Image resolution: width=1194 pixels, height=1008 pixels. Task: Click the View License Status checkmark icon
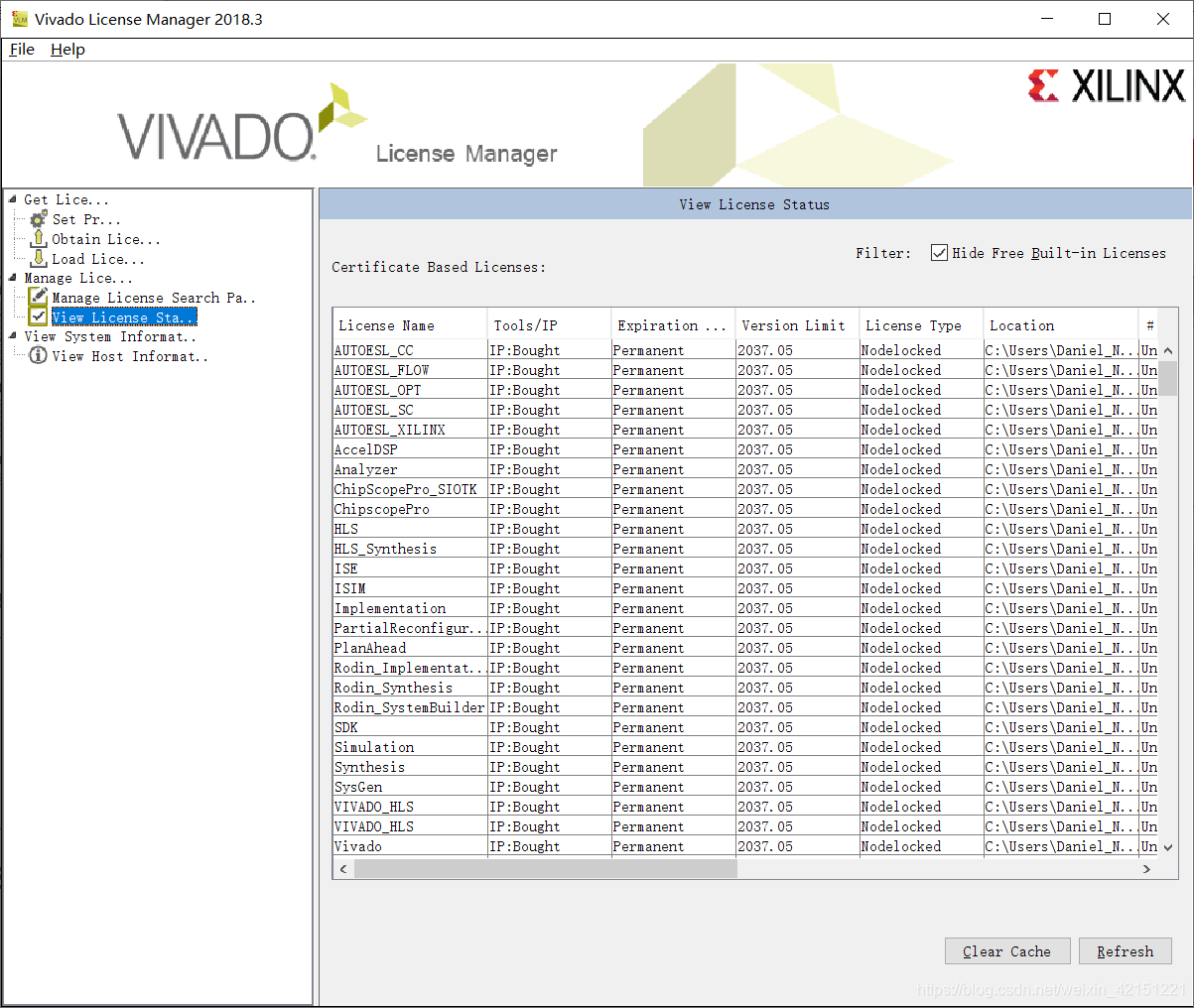click(39, 316)
